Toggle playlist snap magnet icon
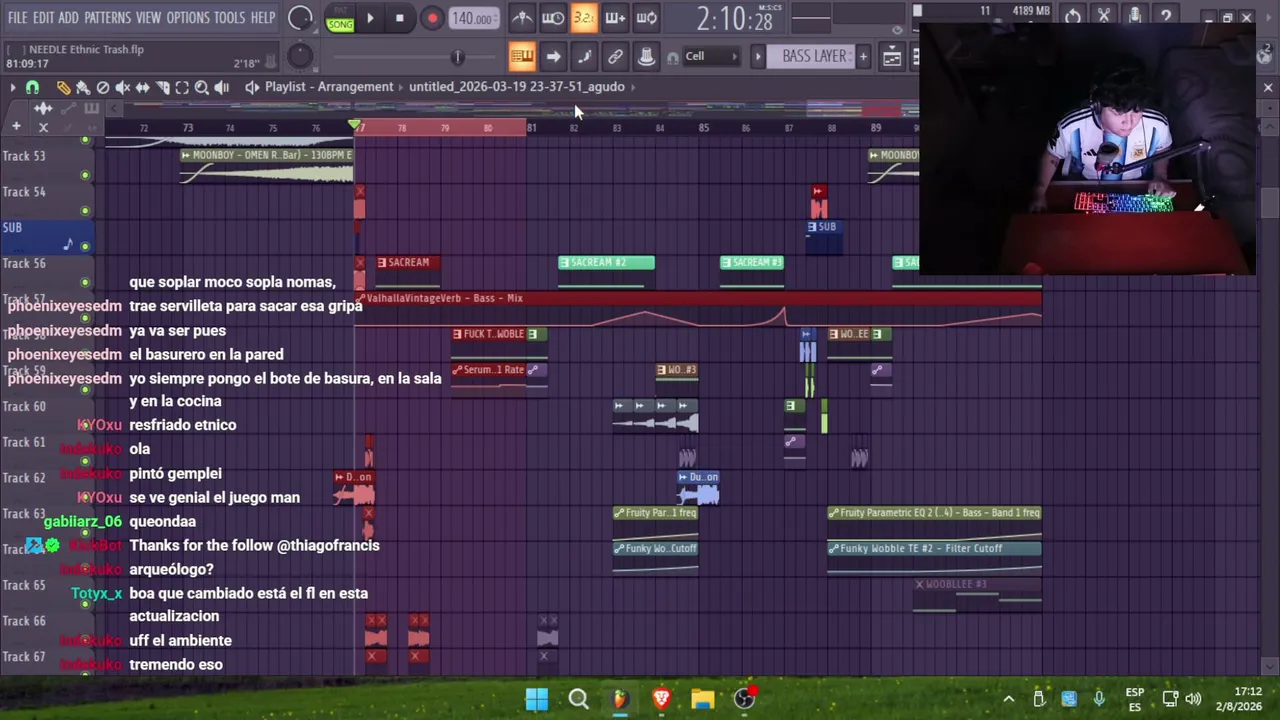This screenshot has height=720, width=1280. pos(33,88)
